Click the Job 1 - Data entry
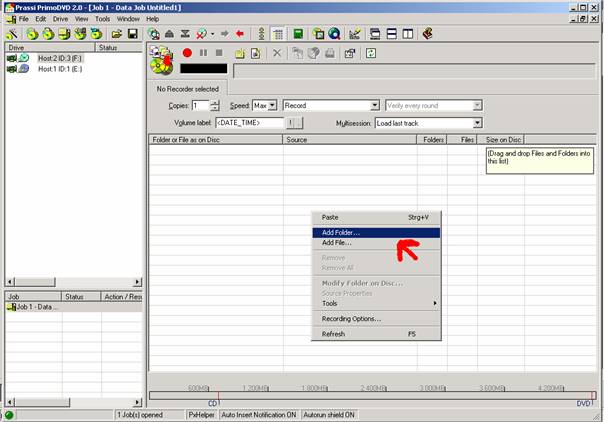This screenshot has width=604, height=422. click(35, 307)
